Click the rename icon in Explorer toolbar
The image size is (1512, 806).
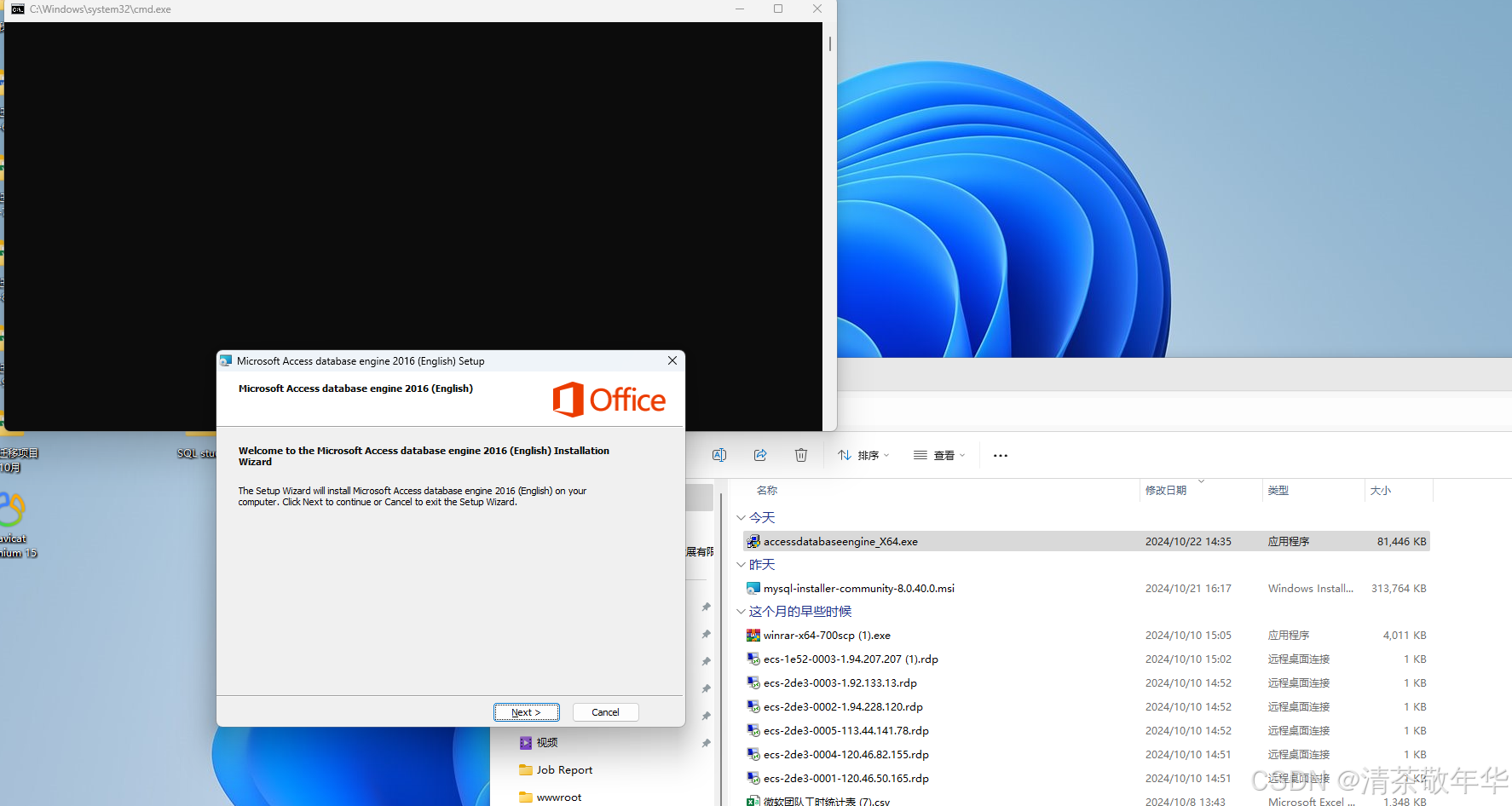719,455
